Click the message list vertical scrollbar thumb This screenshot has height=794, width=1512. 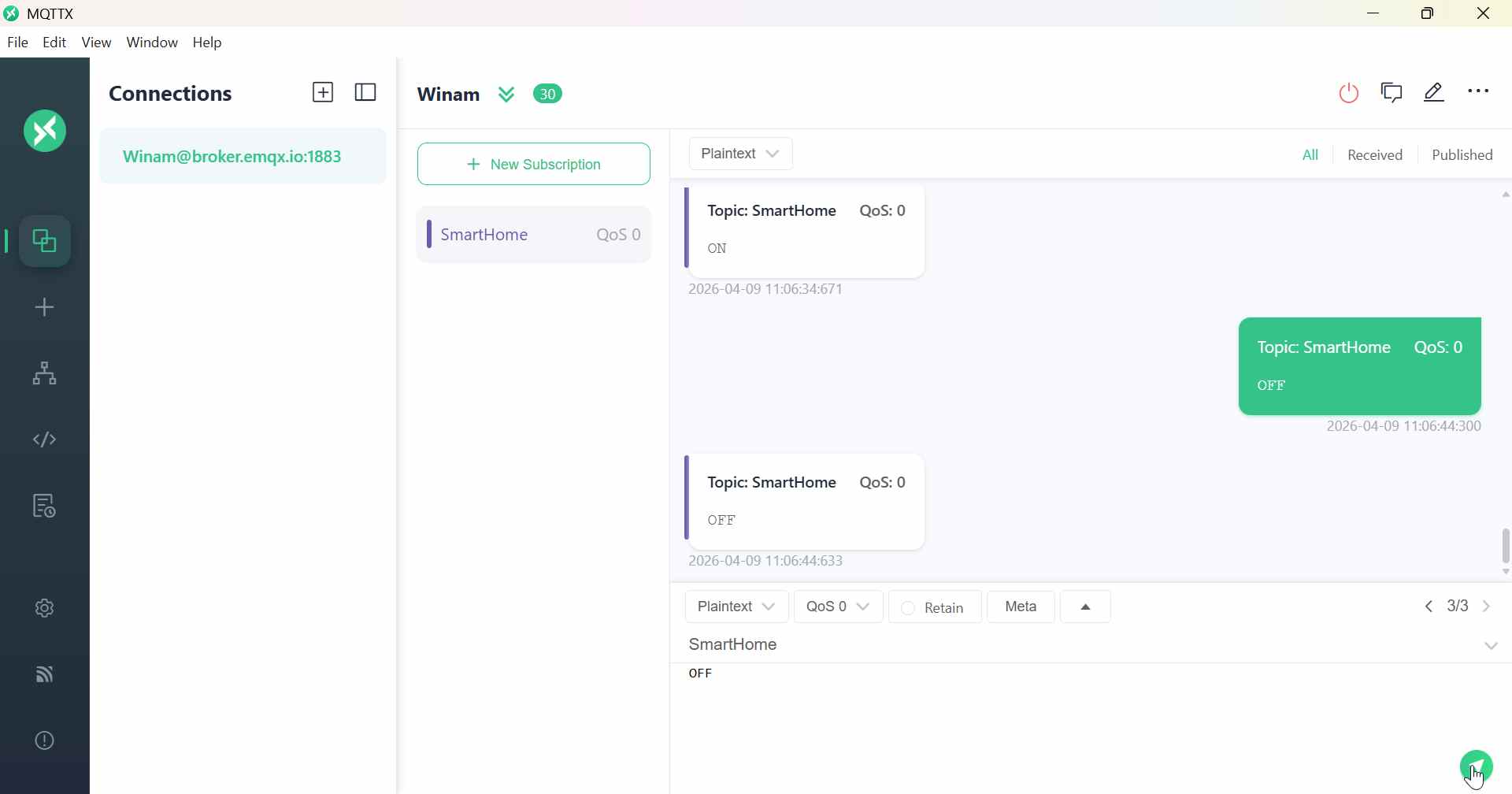pos(1506,547)
